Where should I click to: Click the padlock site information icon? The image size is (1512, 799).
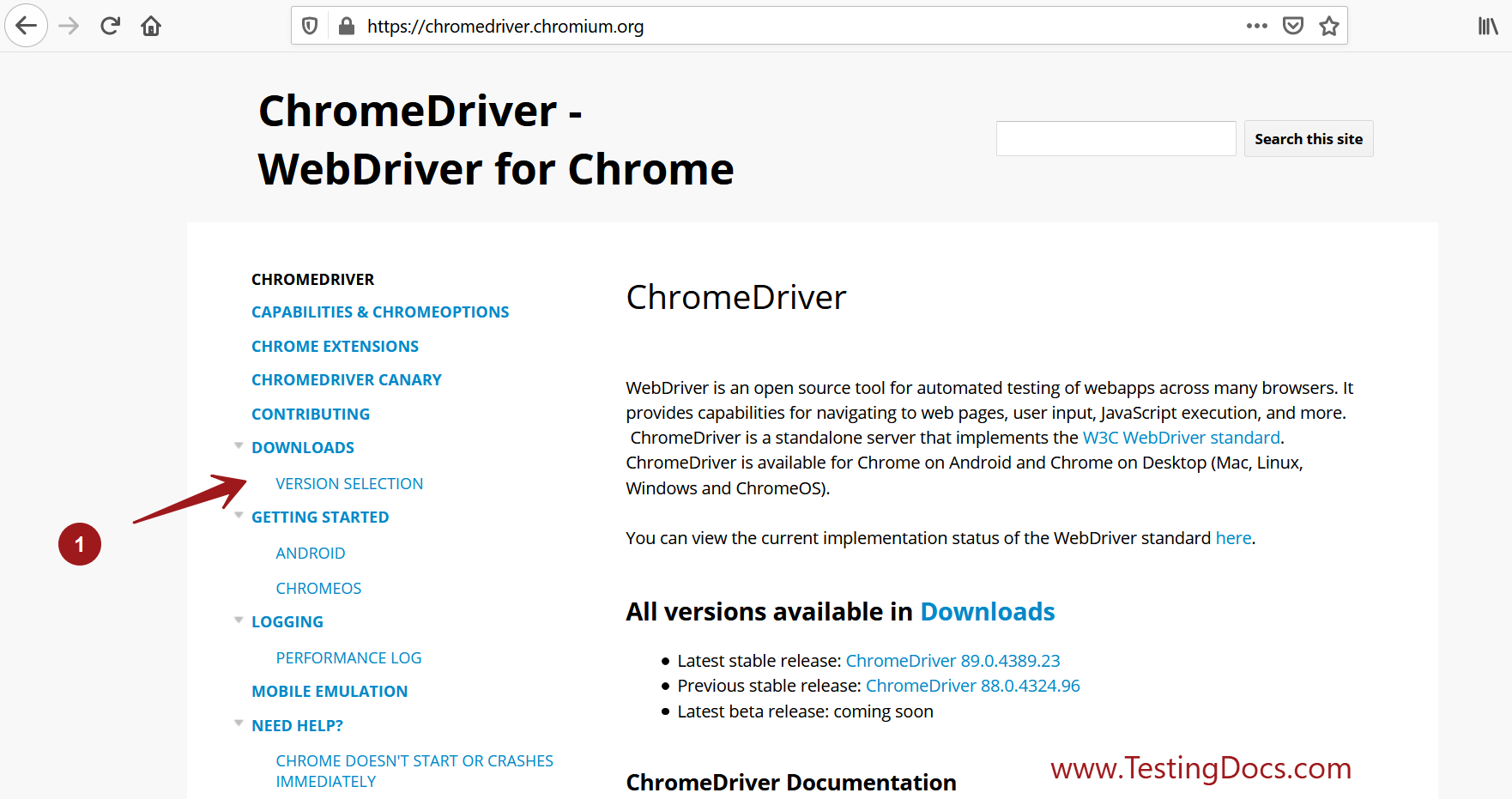tap(346, 26)
